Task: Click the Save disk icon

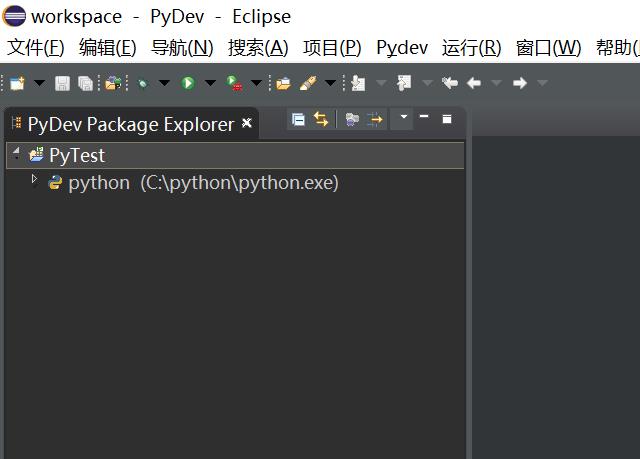Action: tap(62, 83)
